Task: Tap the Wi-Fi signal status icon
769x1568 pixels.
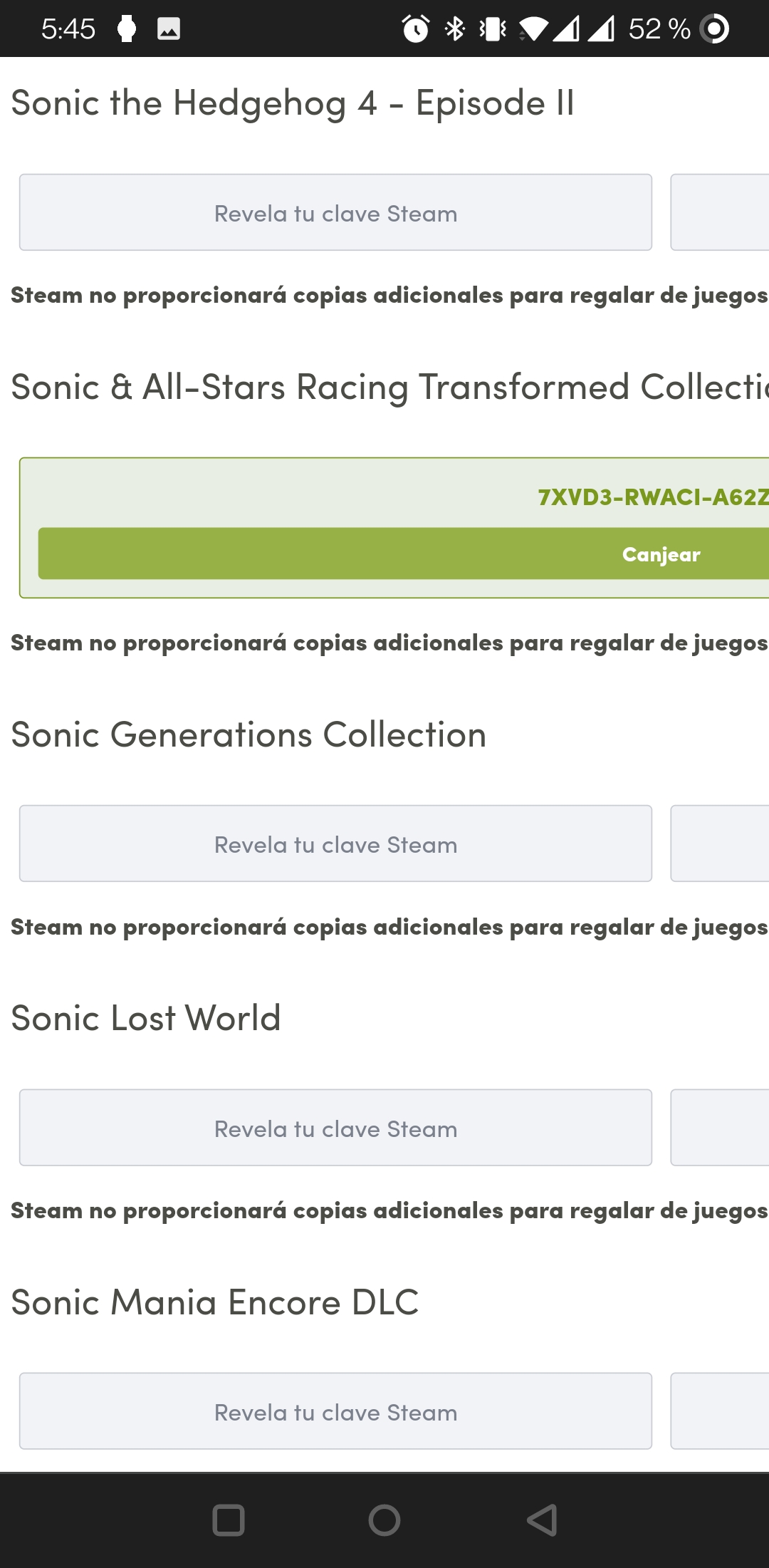Action: tap(534, 28)
